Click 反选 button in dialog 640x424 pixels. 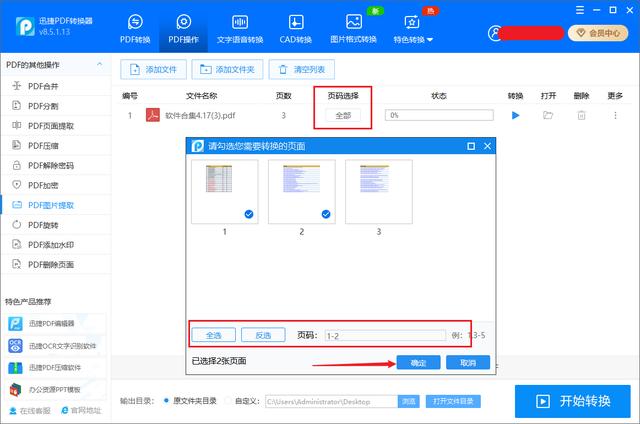pos(263,335)
